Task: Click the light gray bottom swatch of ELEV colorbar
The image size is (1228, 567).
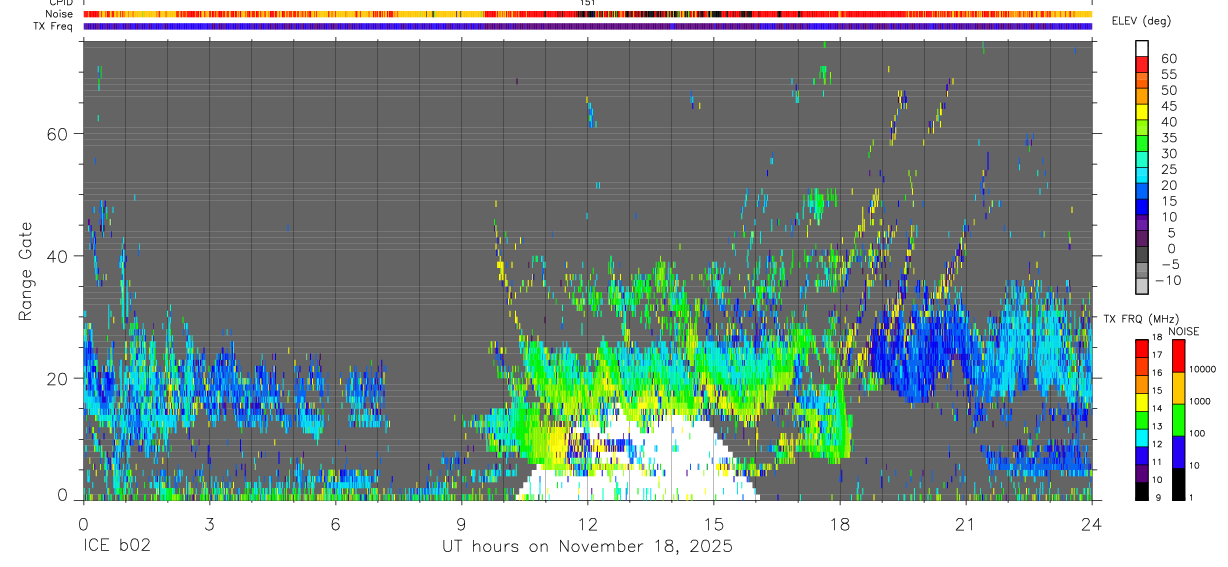Action: [1142, 285]
